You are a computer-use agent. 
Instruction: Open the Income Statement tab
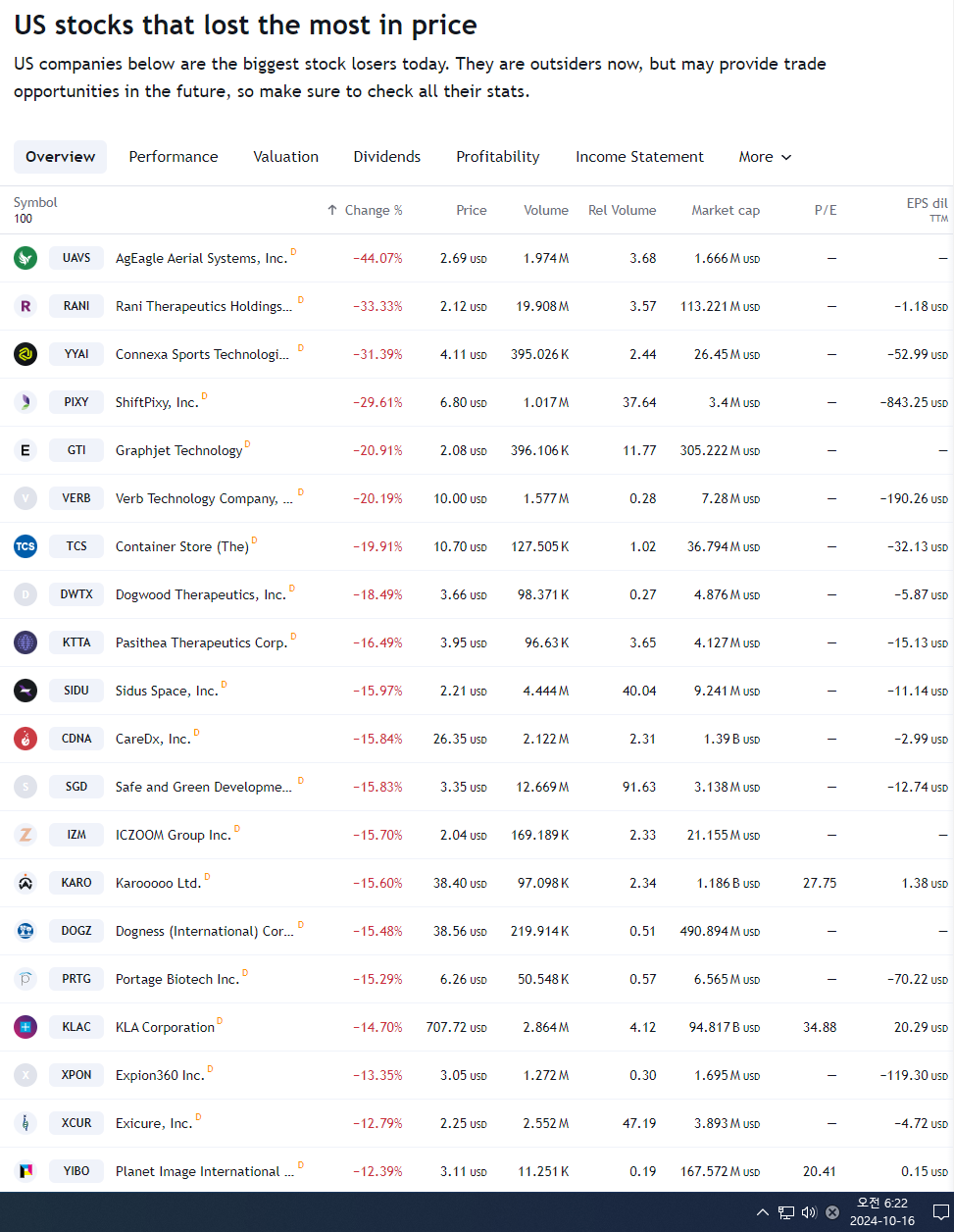[x=639, y=157]
